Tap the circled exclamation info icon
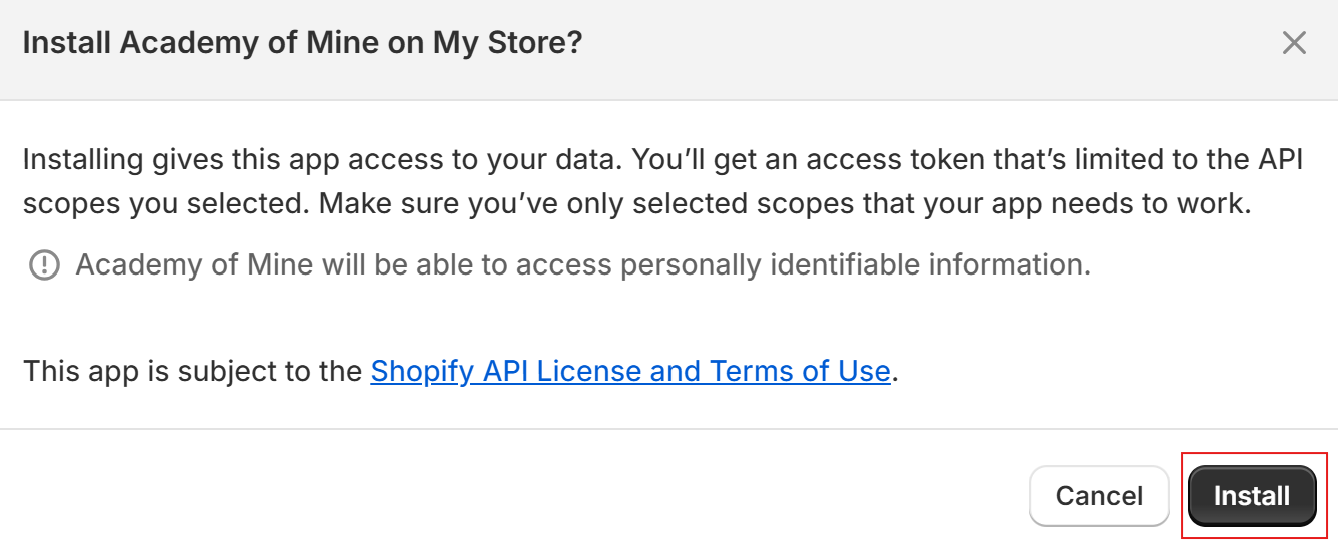This screenshot has width=1338, height=546. [44, 265]
